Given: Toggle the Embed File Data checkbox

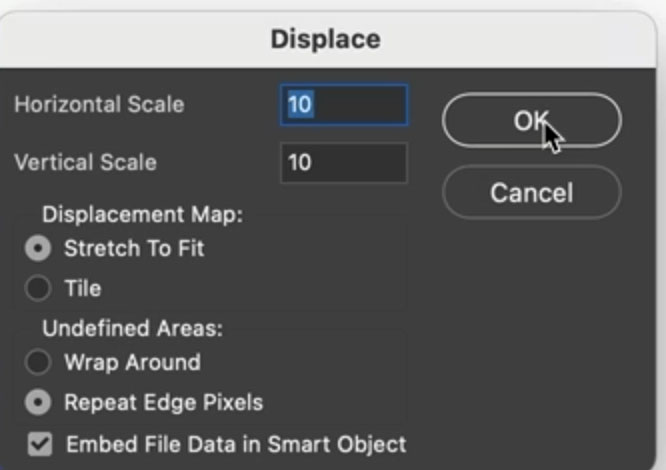Looking at the screenshot, I should pyautogui.click(x=39, y=444).
